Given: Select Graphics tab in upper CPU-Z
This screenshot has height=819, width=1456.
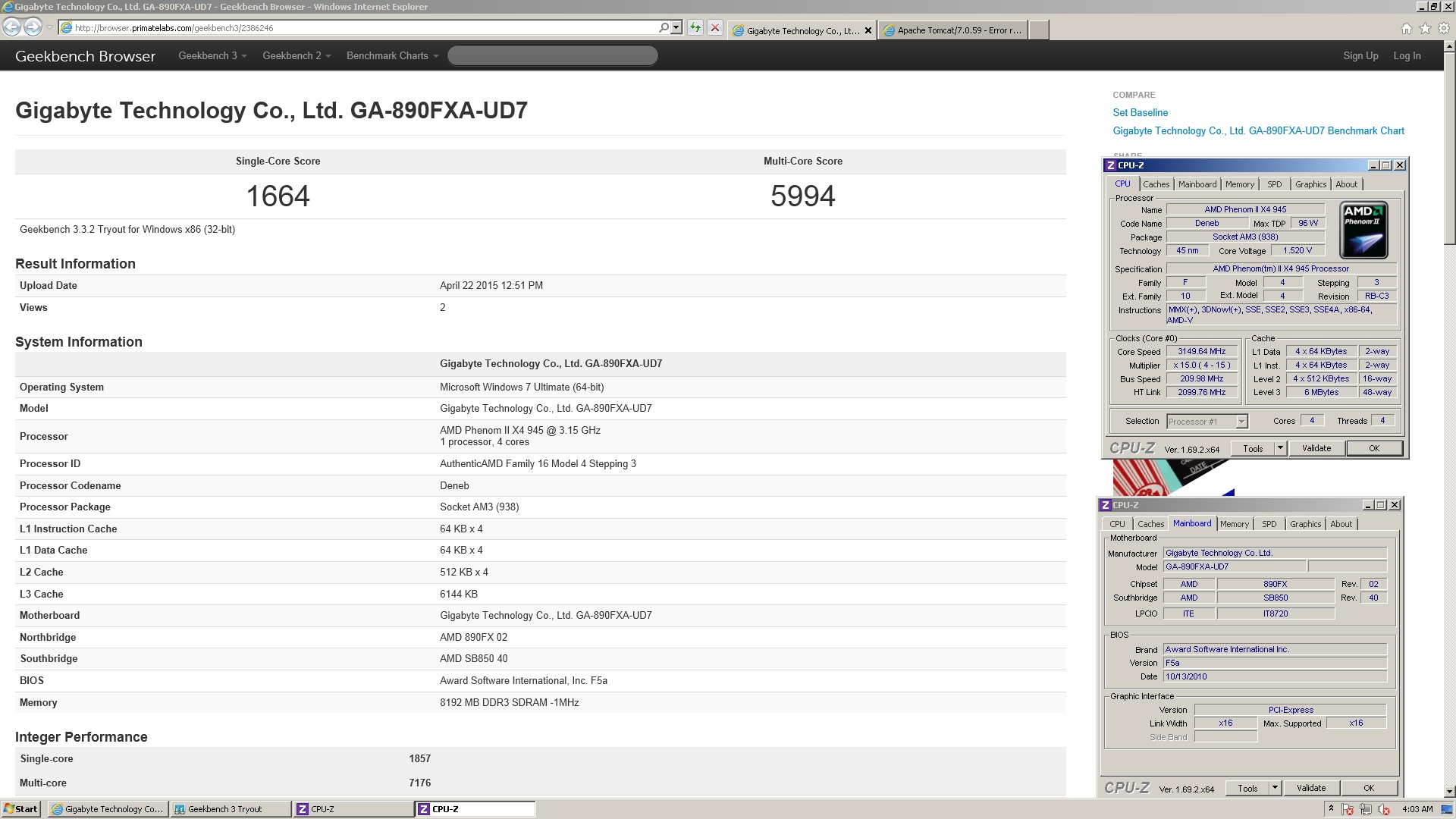Looking at the screenshot, I should click(1310, 184).
